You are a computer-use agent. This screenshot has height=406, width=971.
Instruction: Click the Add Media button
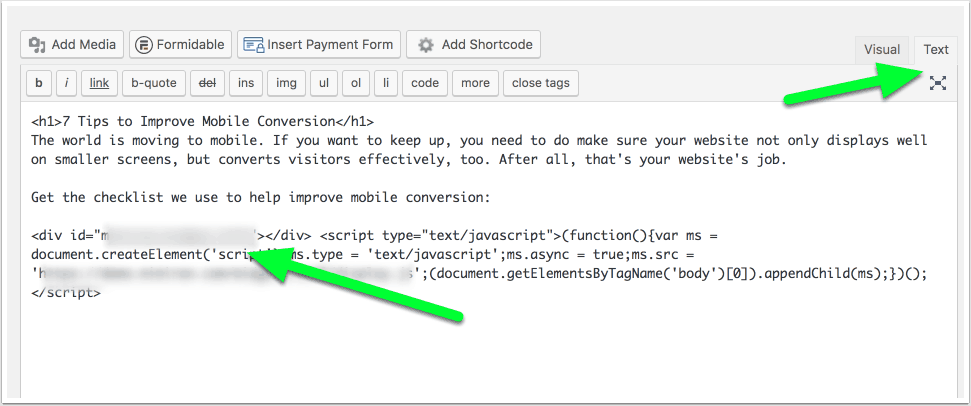72,45
